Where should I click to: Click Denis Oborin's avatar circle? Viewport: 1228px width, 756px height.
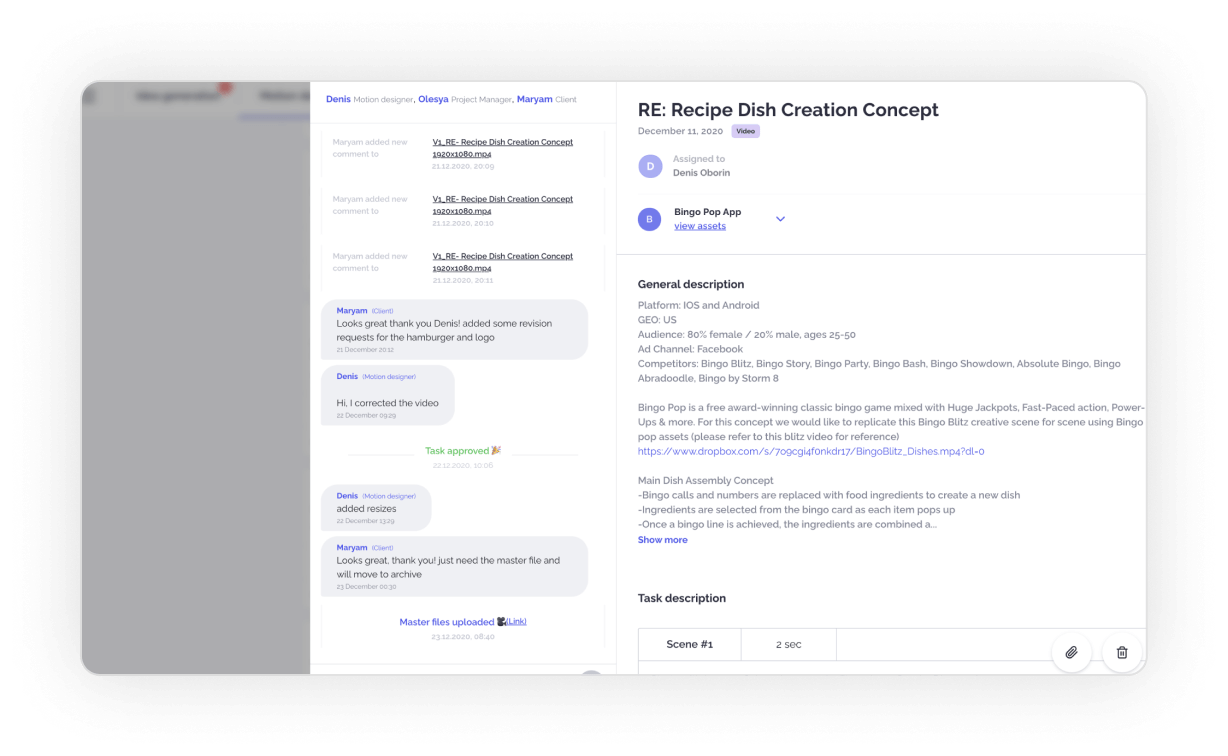point(650,166)
